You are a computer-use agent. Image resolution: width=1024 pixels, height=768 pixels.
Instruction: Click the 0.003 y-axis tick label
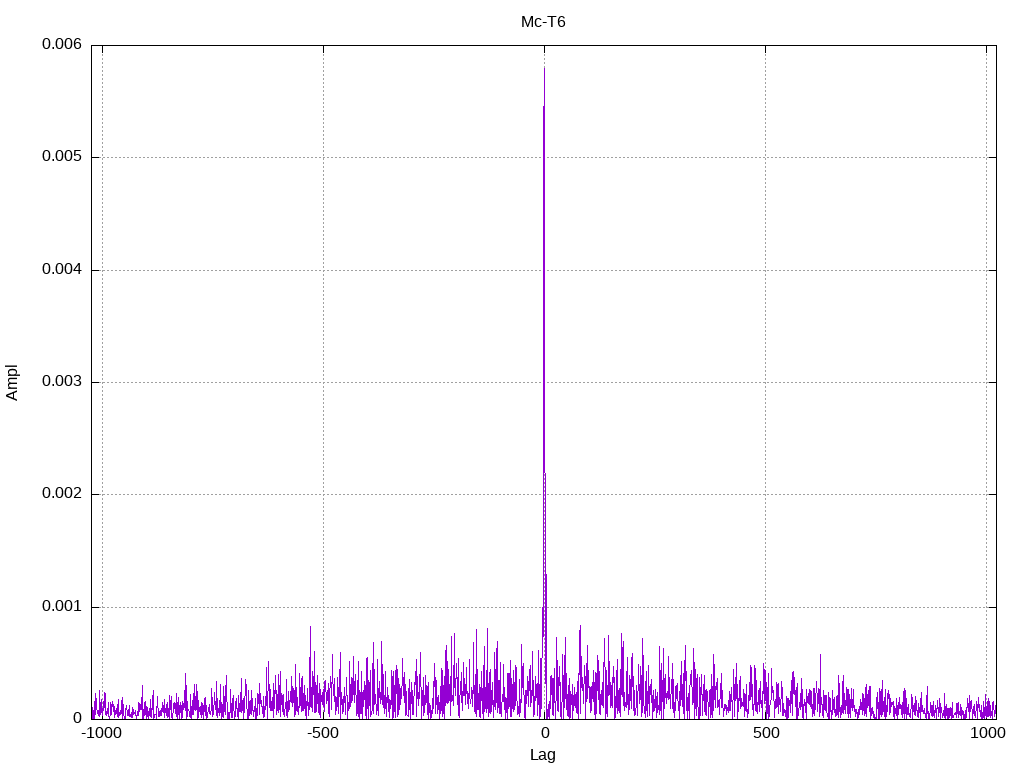coord(62,381)
